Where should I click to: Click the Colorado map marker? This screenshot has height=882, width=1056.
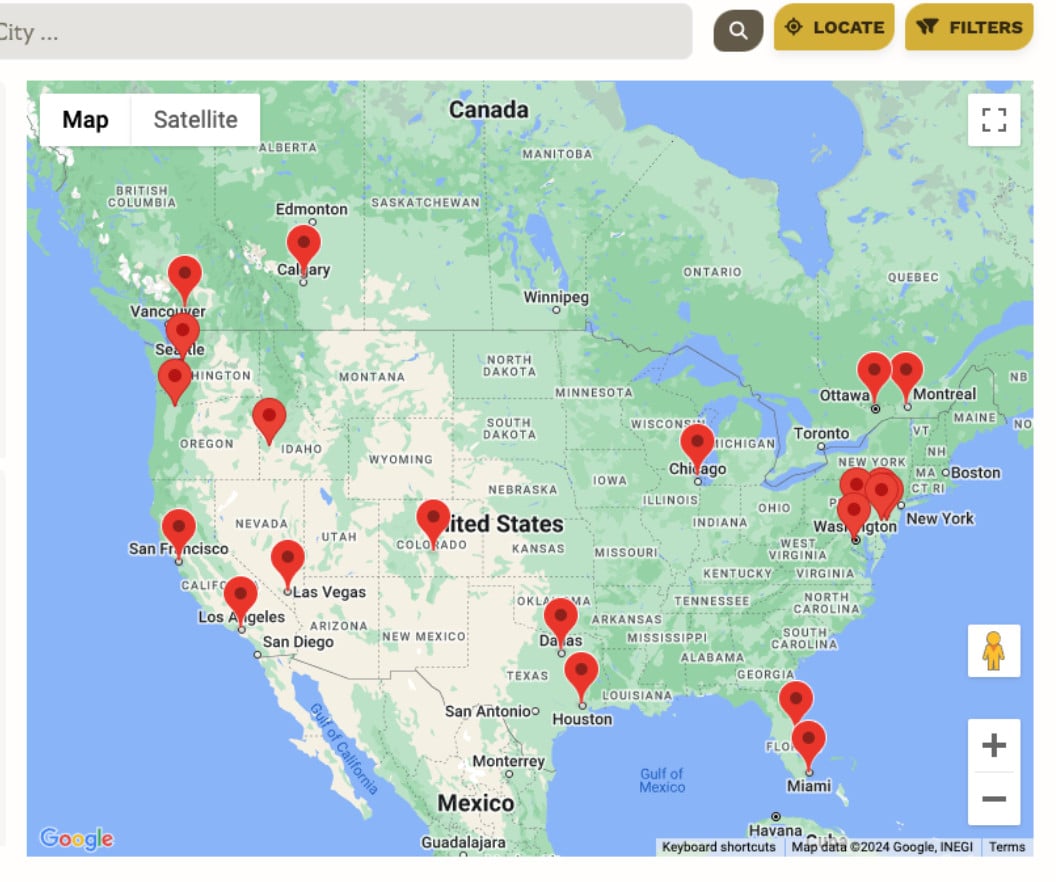click(x=433, y=521)
